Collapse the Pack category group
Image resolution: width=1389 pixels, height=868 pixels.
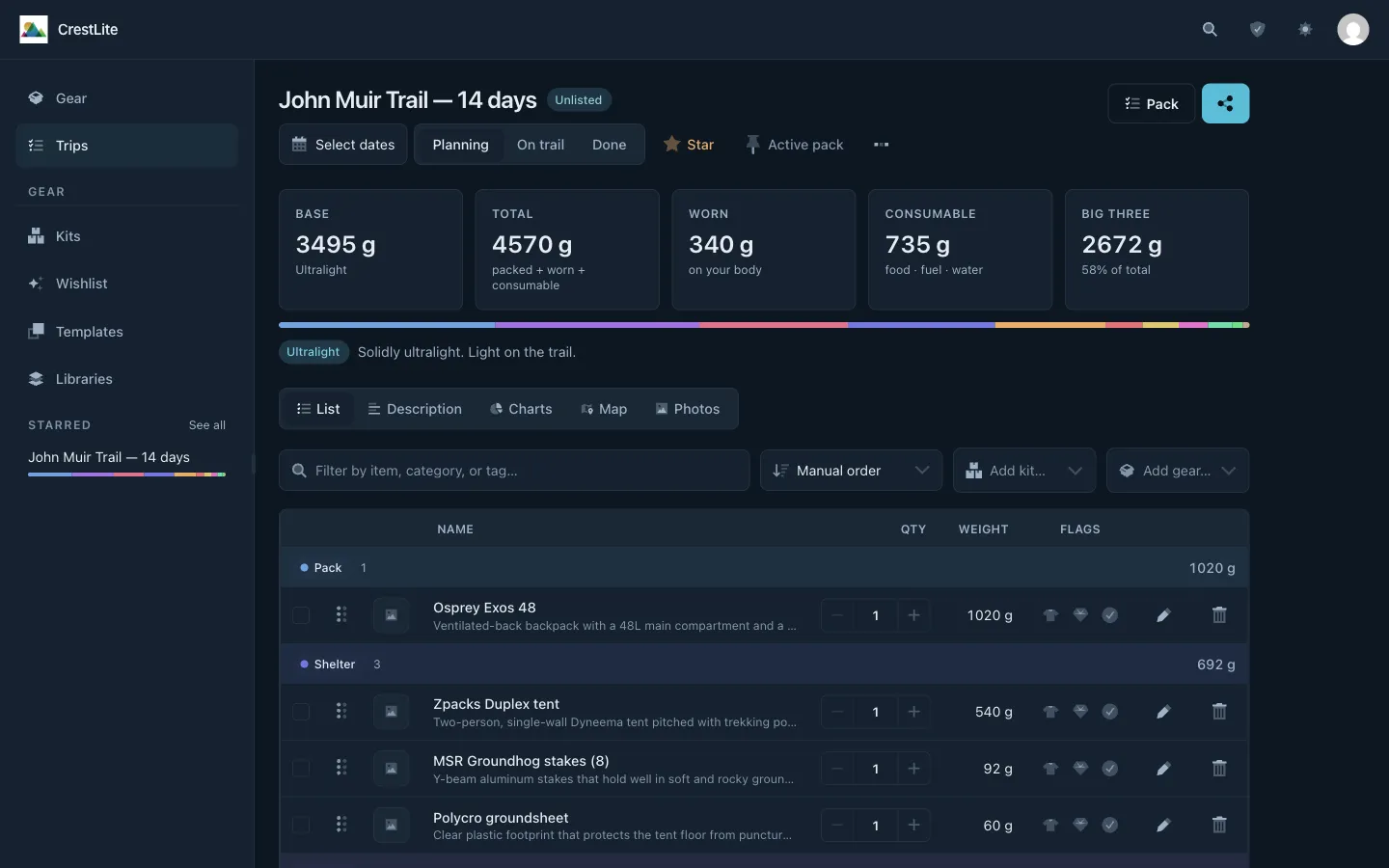[327, 568]
